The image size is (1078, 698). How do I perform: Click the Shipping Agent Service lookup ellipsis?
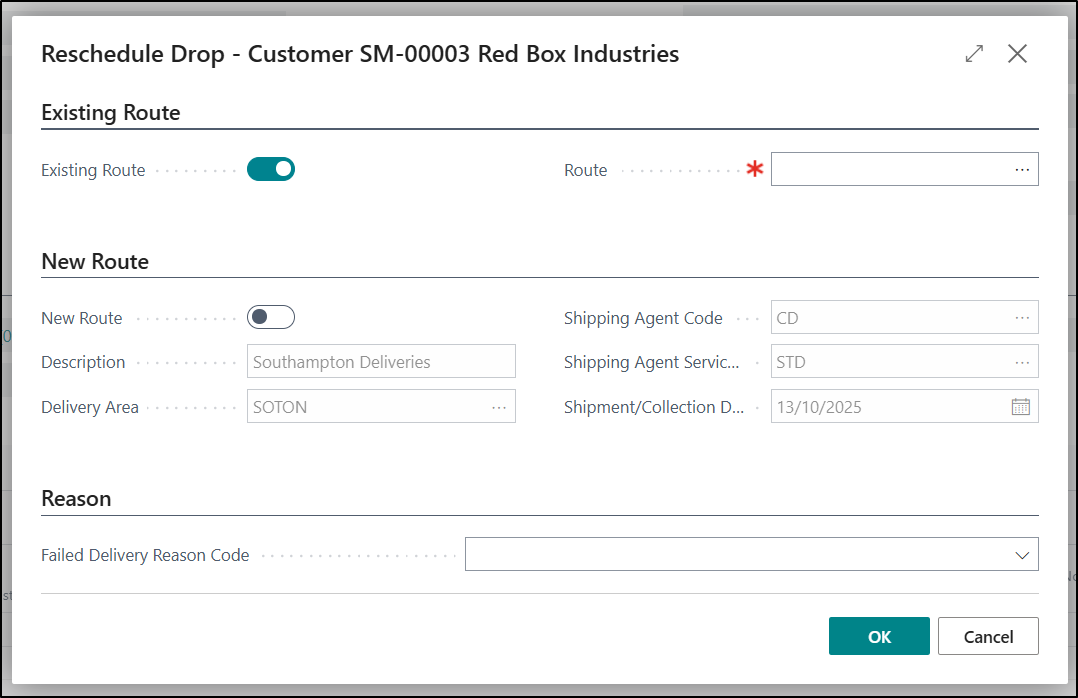[1021, 362]
